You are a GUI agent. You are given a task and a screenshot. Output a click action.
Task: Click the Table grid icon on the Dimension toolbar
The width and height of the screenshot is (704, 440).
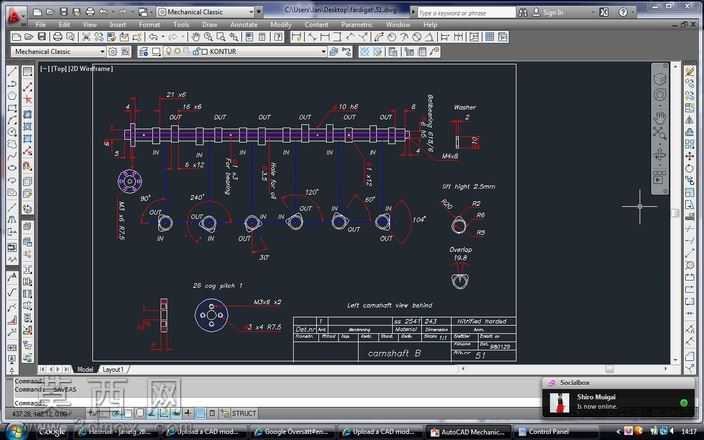(x=490, y=37)
